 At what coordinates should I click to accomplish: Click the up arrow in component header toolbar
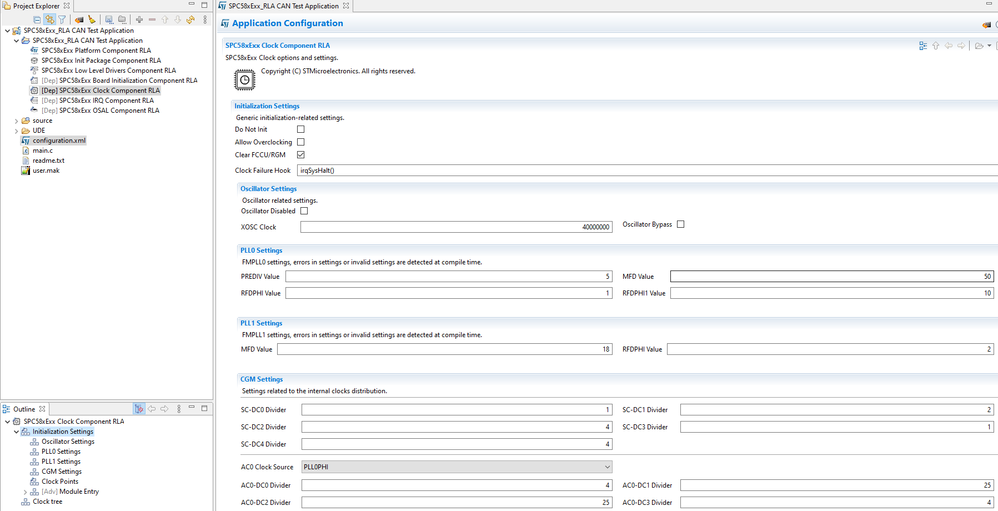936,46
